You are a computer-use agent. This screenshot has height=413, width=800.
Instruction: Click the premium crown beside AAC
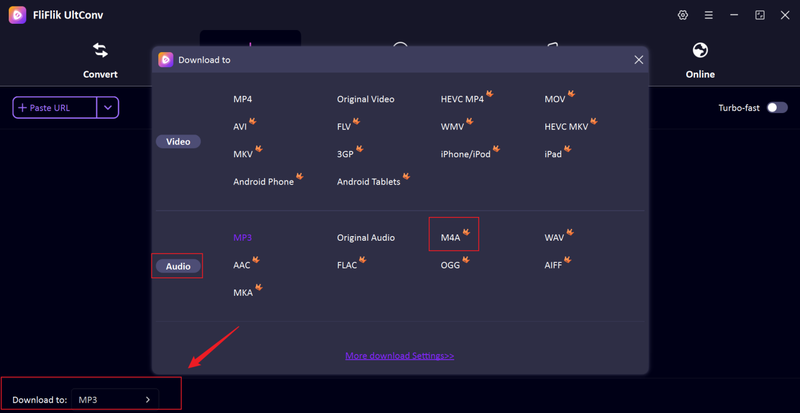click(256, 260)
